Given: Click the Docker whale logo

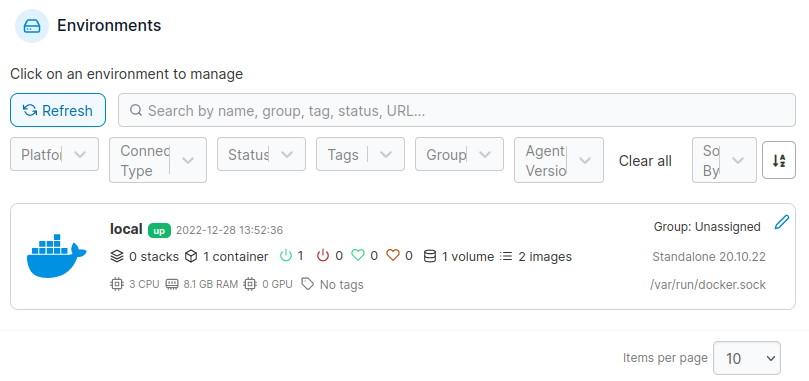Looking at the screenshot, I should tap(57, 256).
